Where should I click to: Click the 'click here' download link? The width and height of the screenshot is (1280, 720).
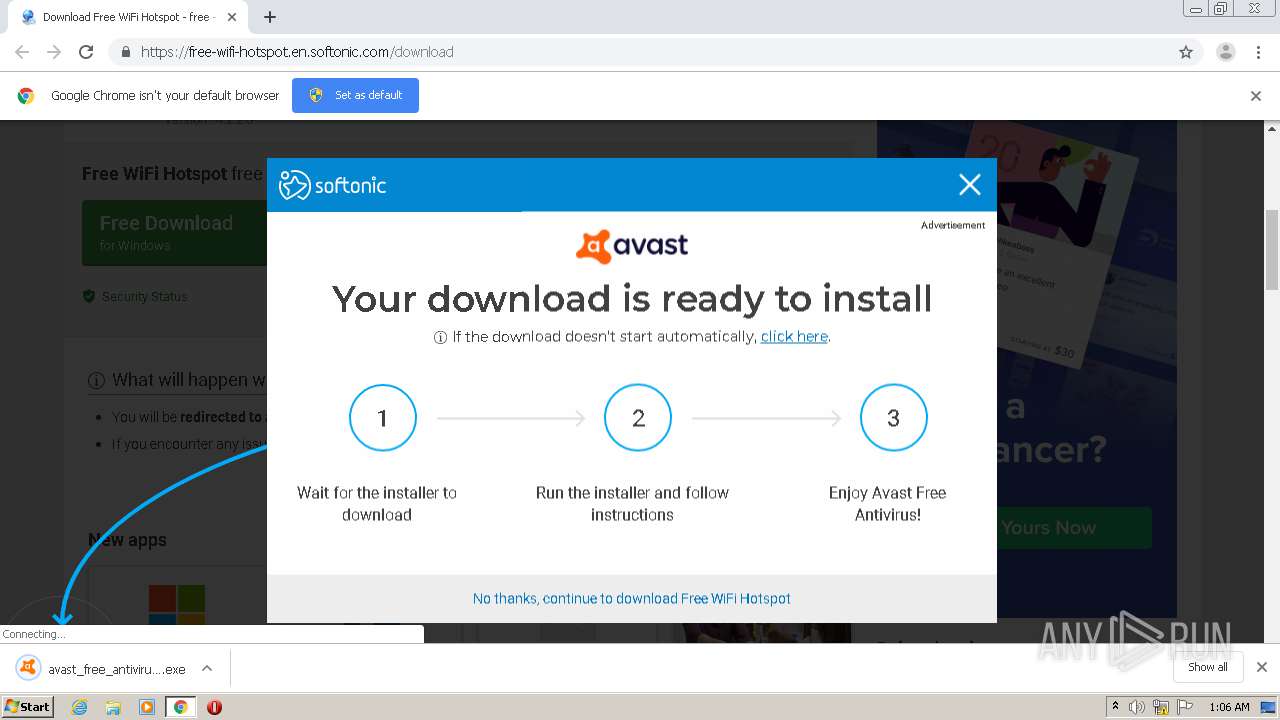pos(794,336)
